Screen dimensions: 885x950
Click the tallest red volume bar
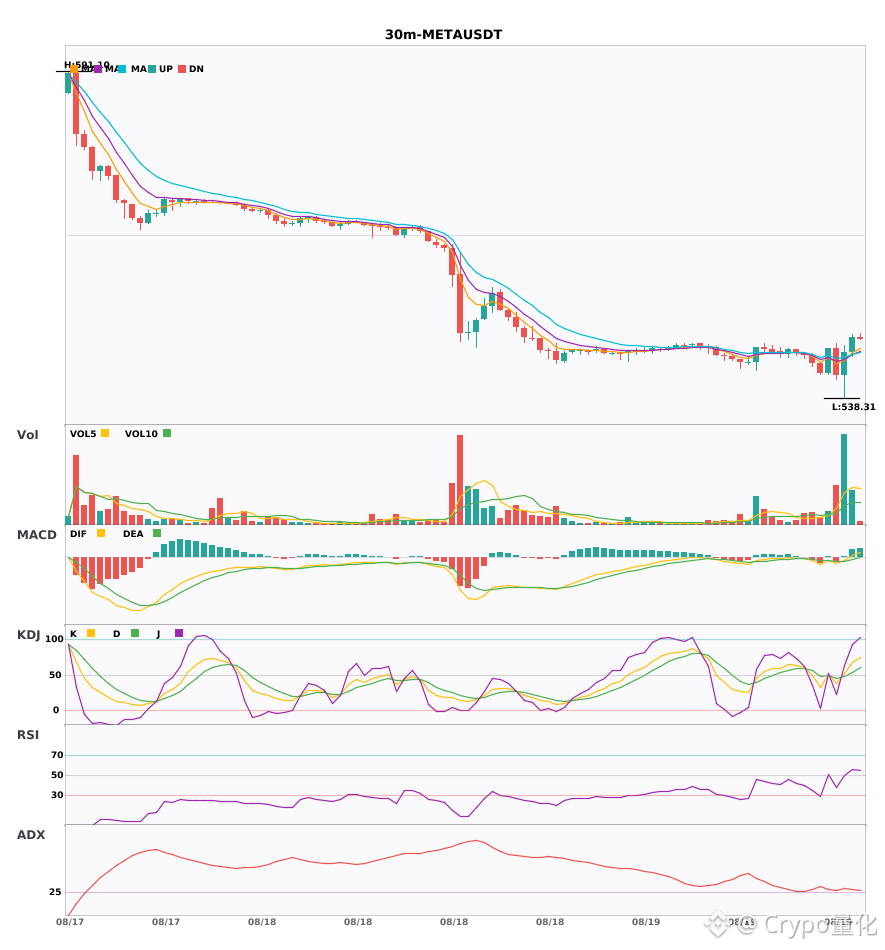click(x=460, y=480)
